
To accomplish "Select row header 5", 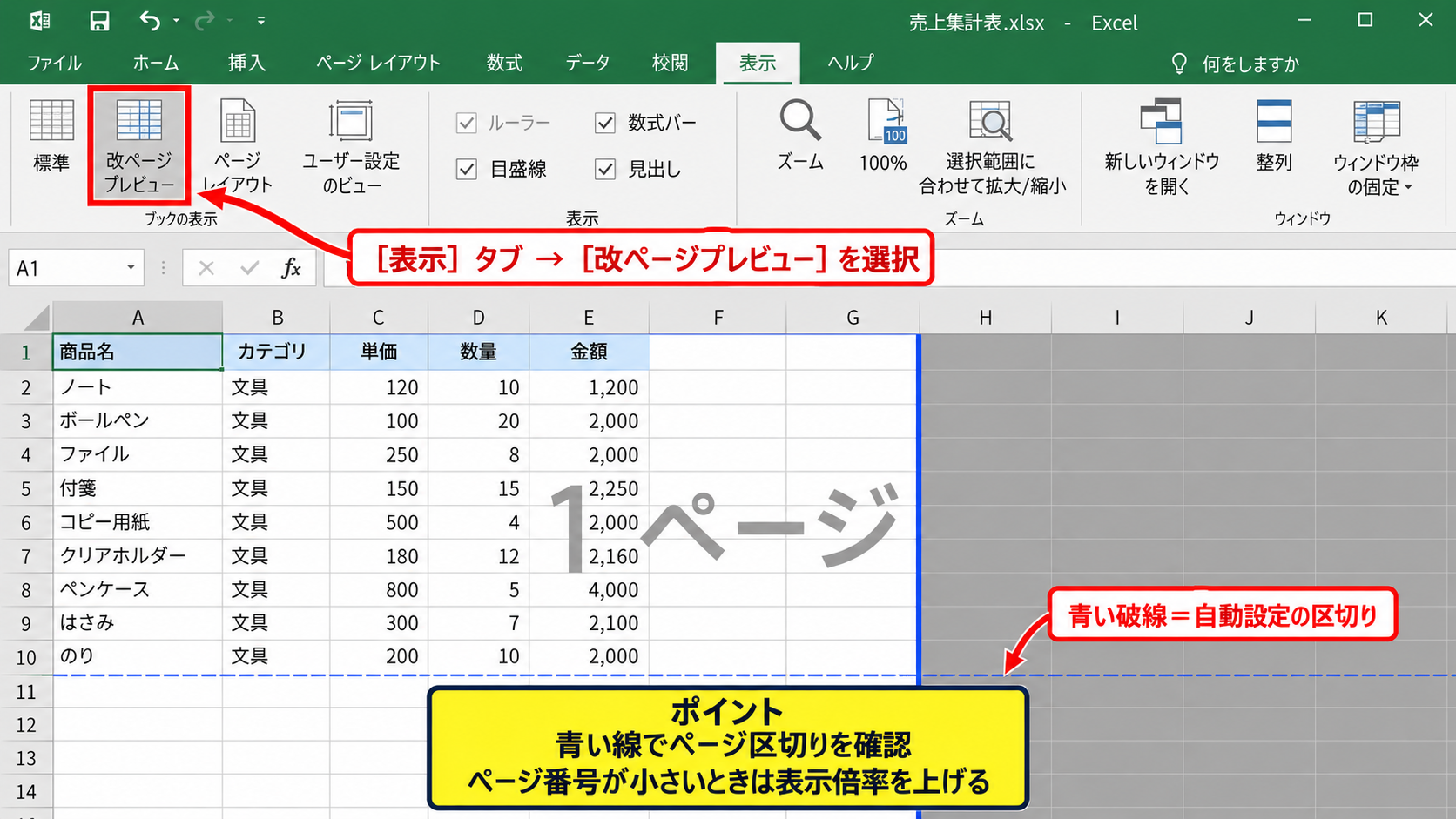I will coord(26,489).
